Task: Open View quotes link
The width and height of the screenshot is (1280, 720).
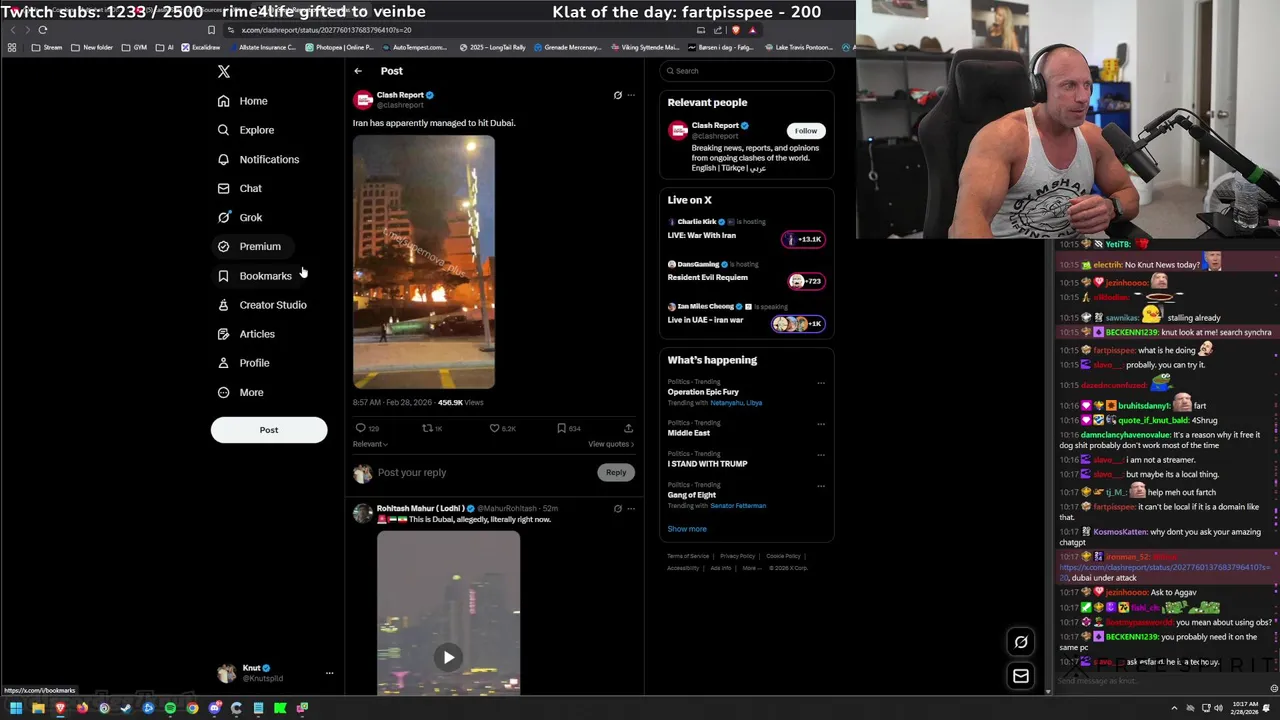Action: click(611, 444)
